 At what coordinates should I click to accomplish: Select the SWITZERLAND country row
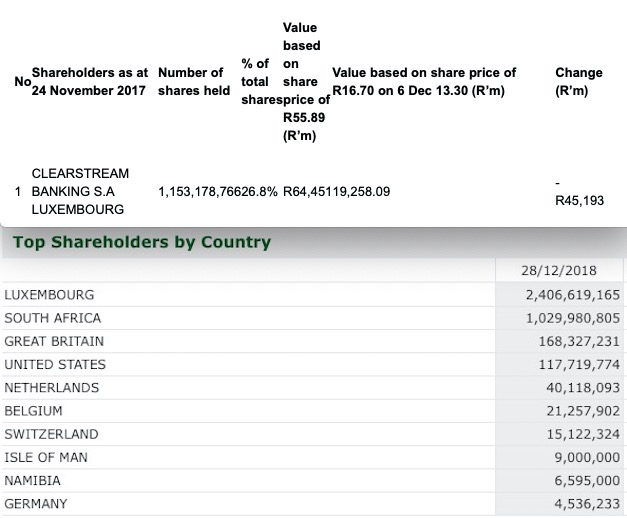[312, 434]
